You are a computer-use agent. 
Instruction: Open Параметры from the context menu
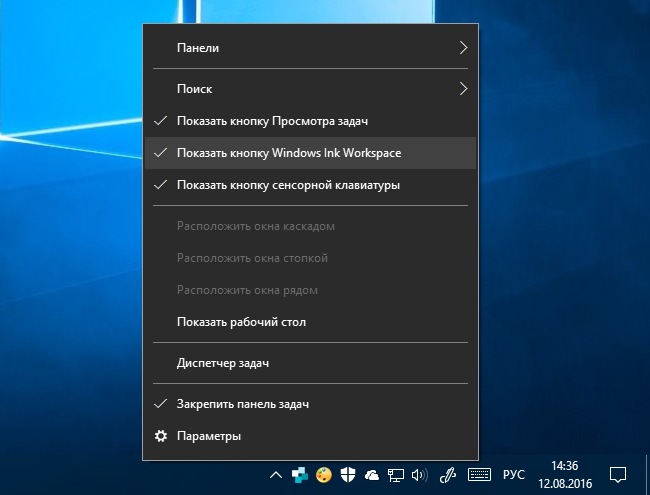(310, 436)
